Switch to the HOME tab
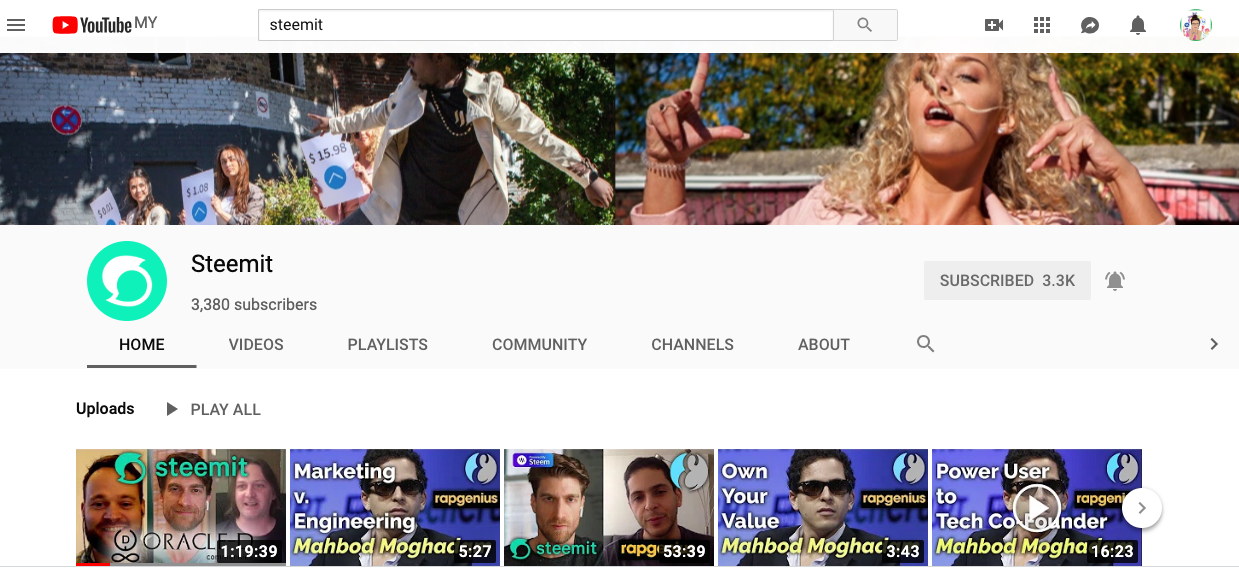The height and width of the screenshot is (568, 1239). pyautogui.click(x=142, y=344)
